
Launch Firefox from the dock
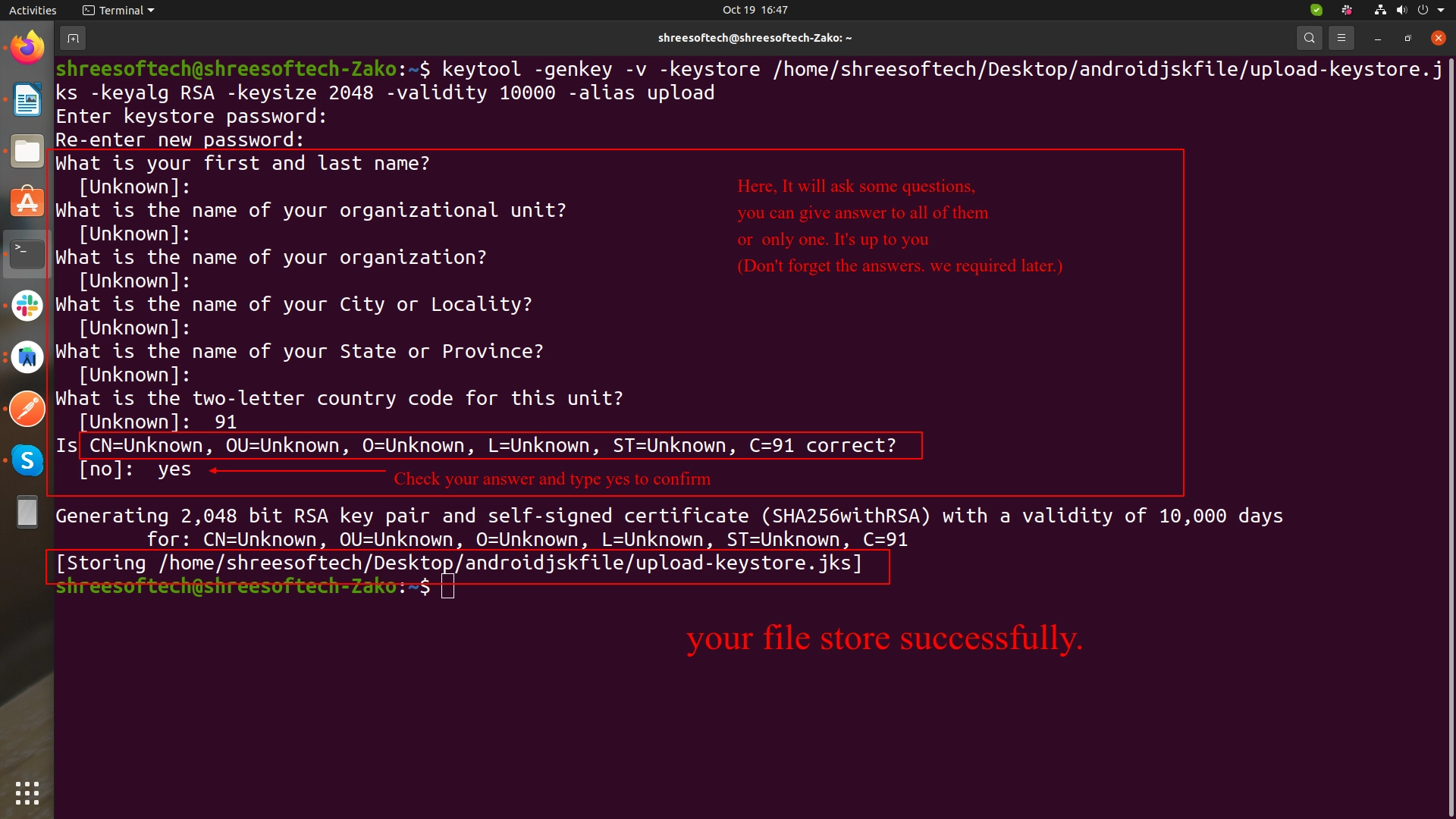(27, 49)
